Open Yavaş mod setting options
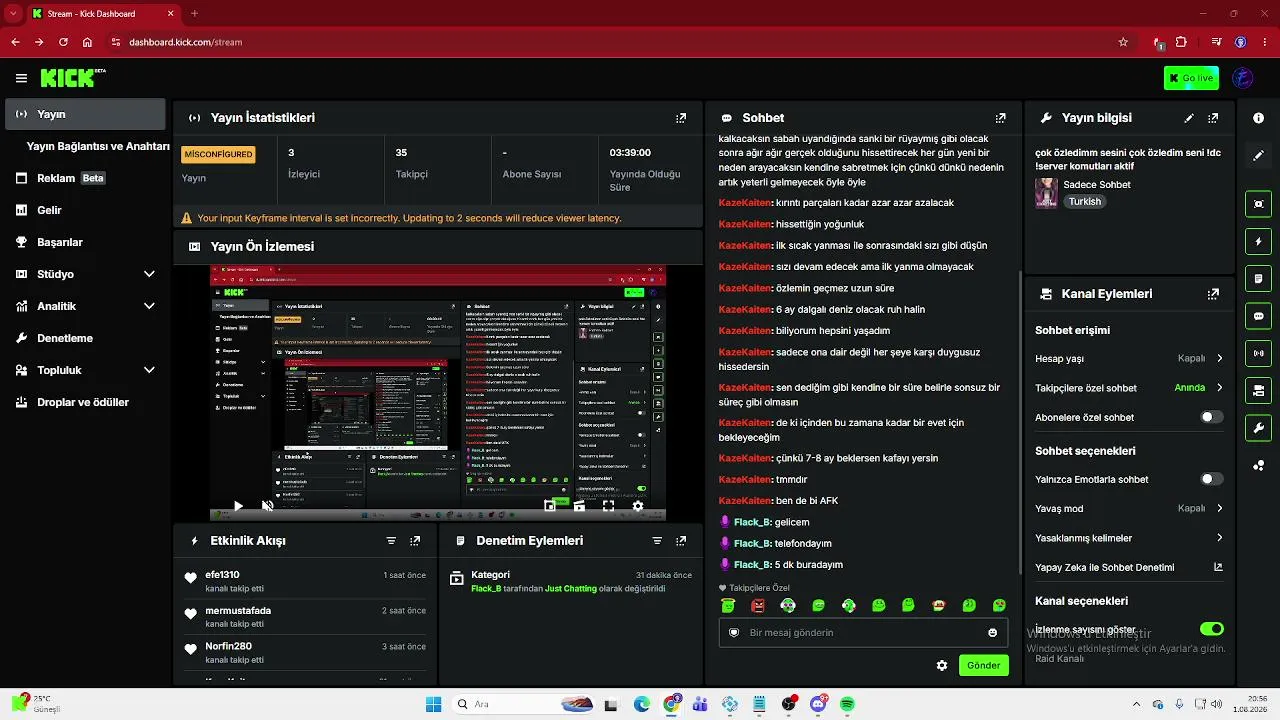The image size is (1280, 720). [x=1129, y=508]
